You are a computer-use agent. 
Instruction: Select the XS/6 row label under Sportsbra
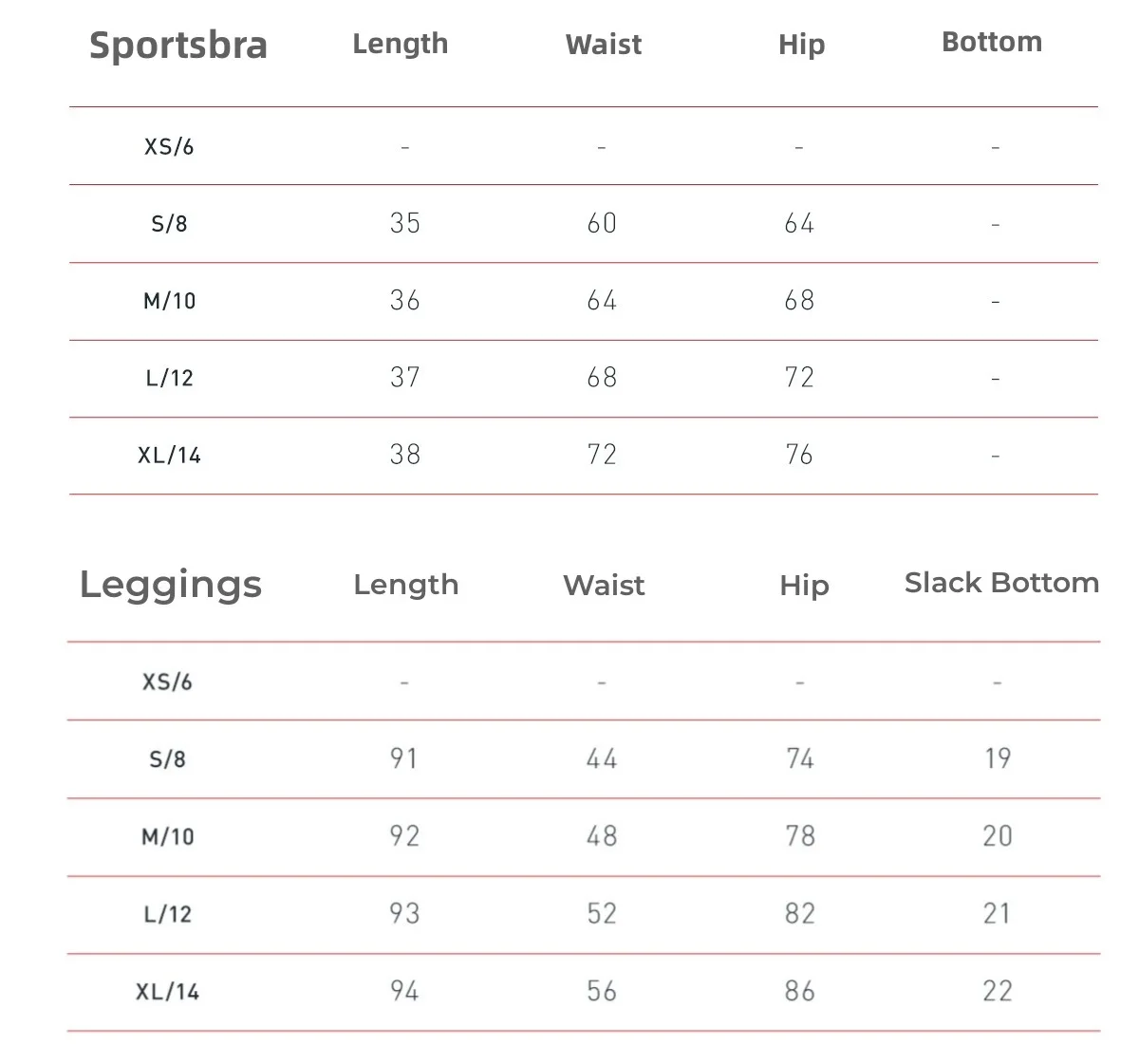pos(169,146)
